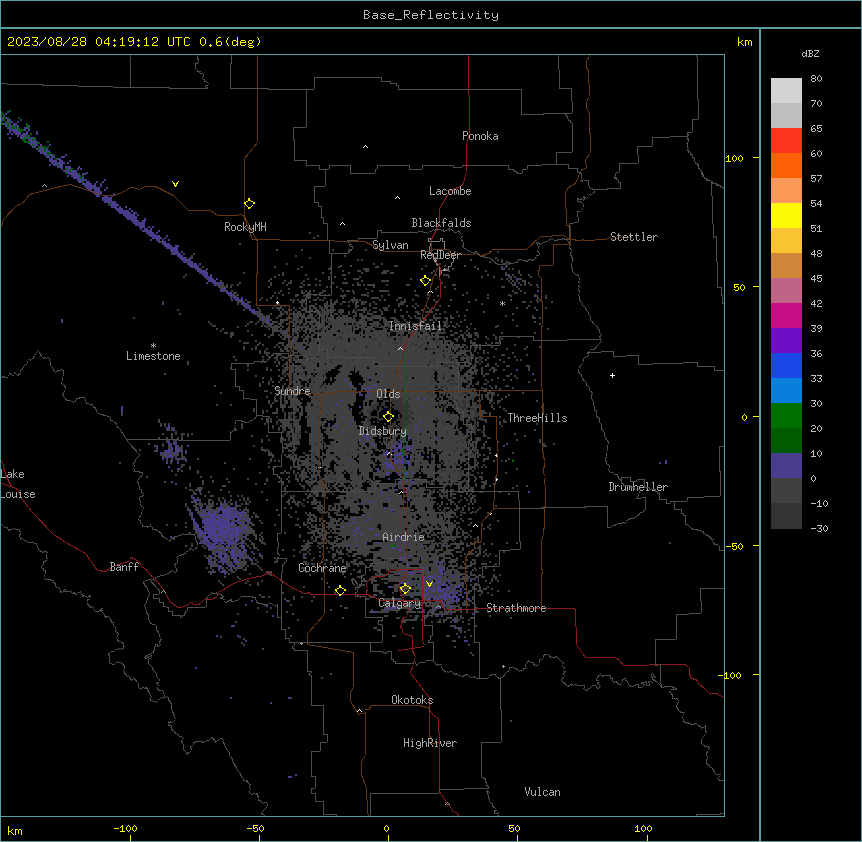862x842 pixels.
Task: Select the yellow 54 dBZ legend swatch
Action: pos(786,215)
